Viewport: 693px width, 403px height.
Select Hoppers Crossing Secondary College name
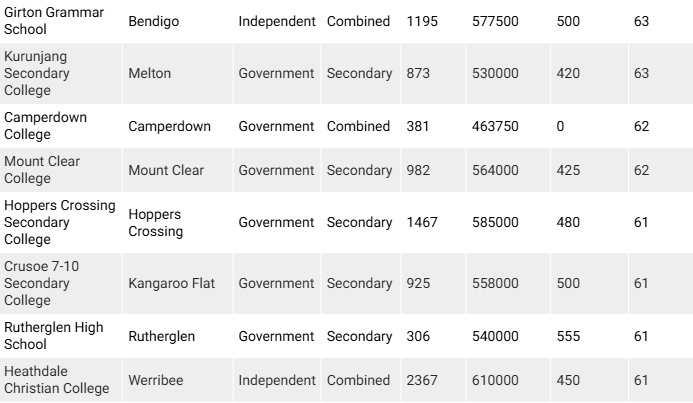click(x=59, y=222)
